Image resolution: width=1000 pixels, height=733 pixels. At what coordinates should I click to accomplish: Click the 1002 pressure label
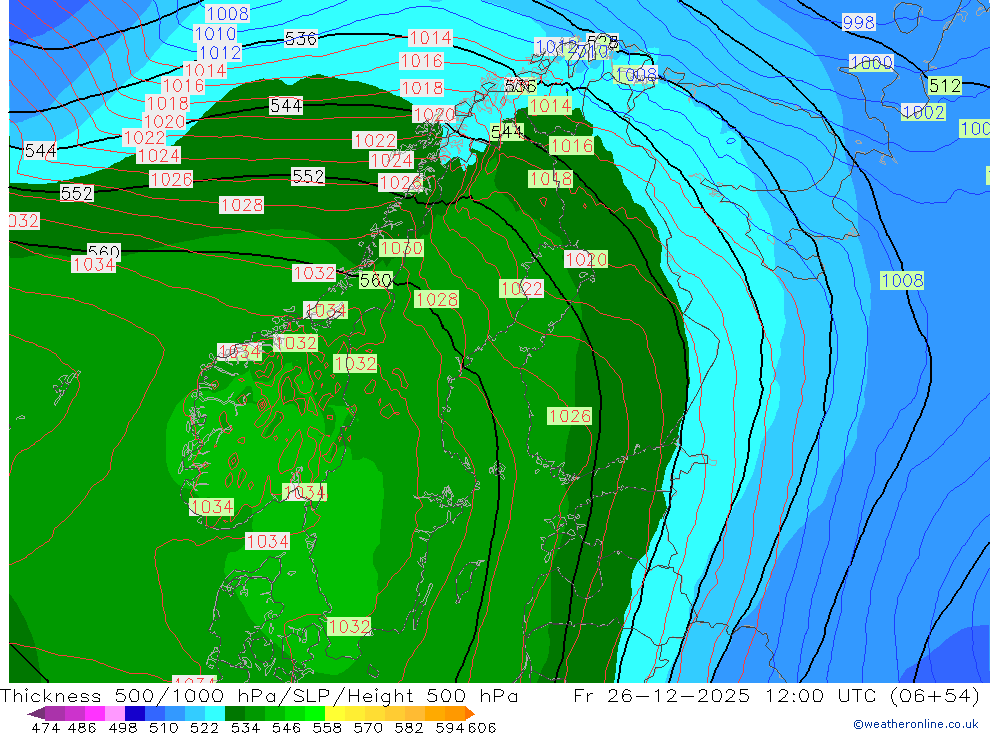point(923,112)
